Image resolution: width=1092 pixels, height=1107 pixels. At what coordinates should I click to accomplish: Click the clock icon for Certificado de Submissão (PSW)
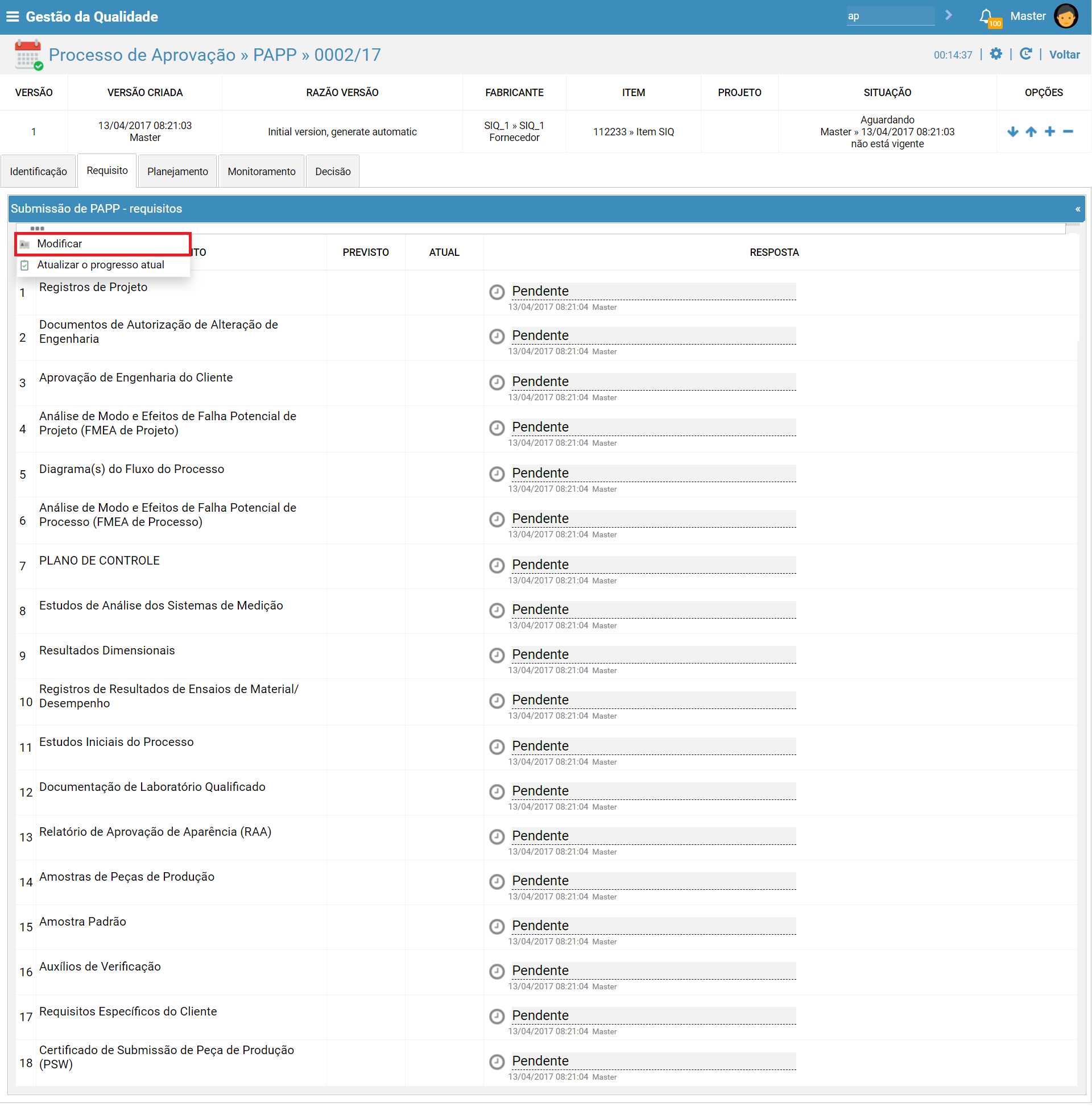(x=497, y=1062)
